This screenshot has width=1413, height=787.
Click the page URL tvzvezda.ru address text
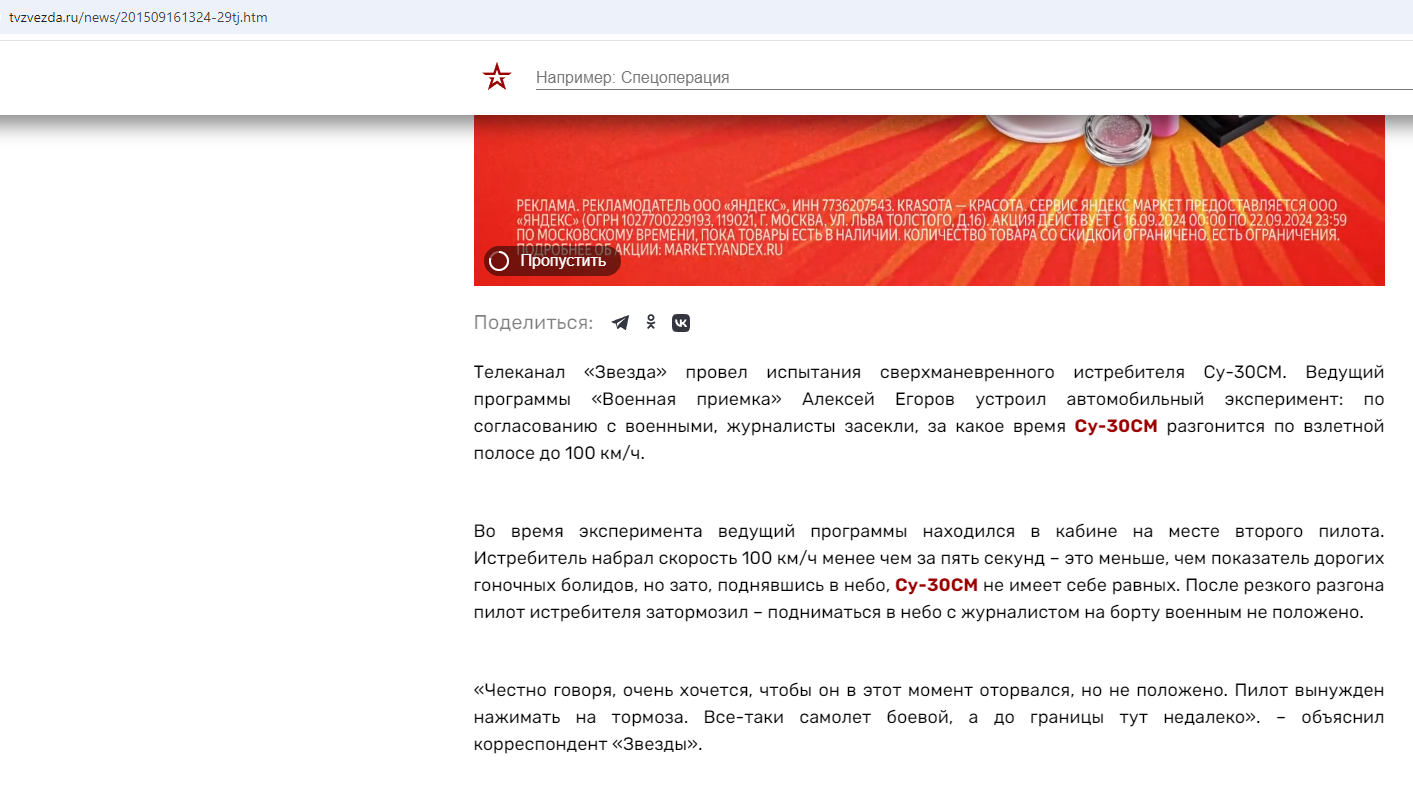pyautogui.click(x=138, y=17)
